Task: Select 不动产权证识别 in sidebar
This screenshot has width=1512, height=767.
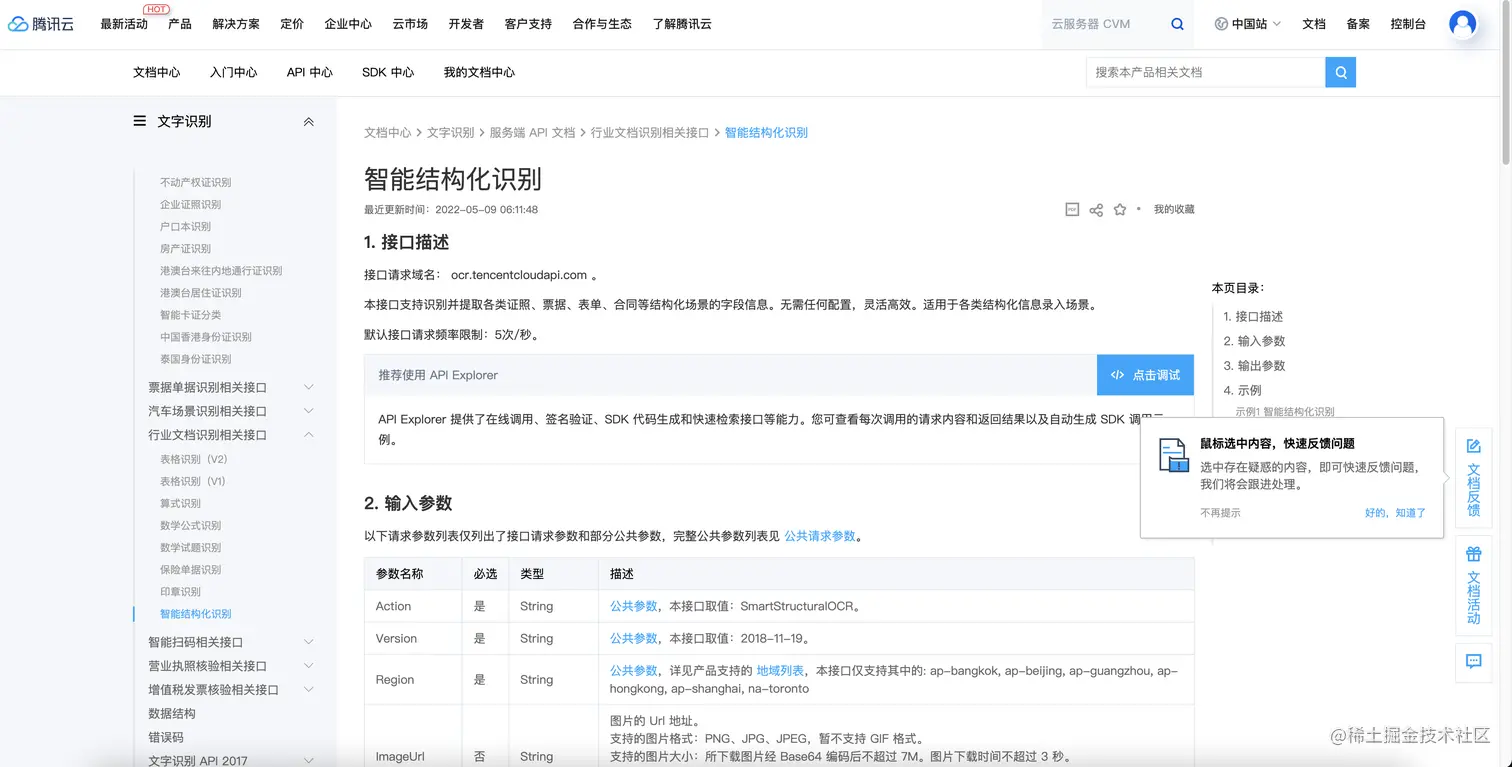Action: click(x=196, y=182)
